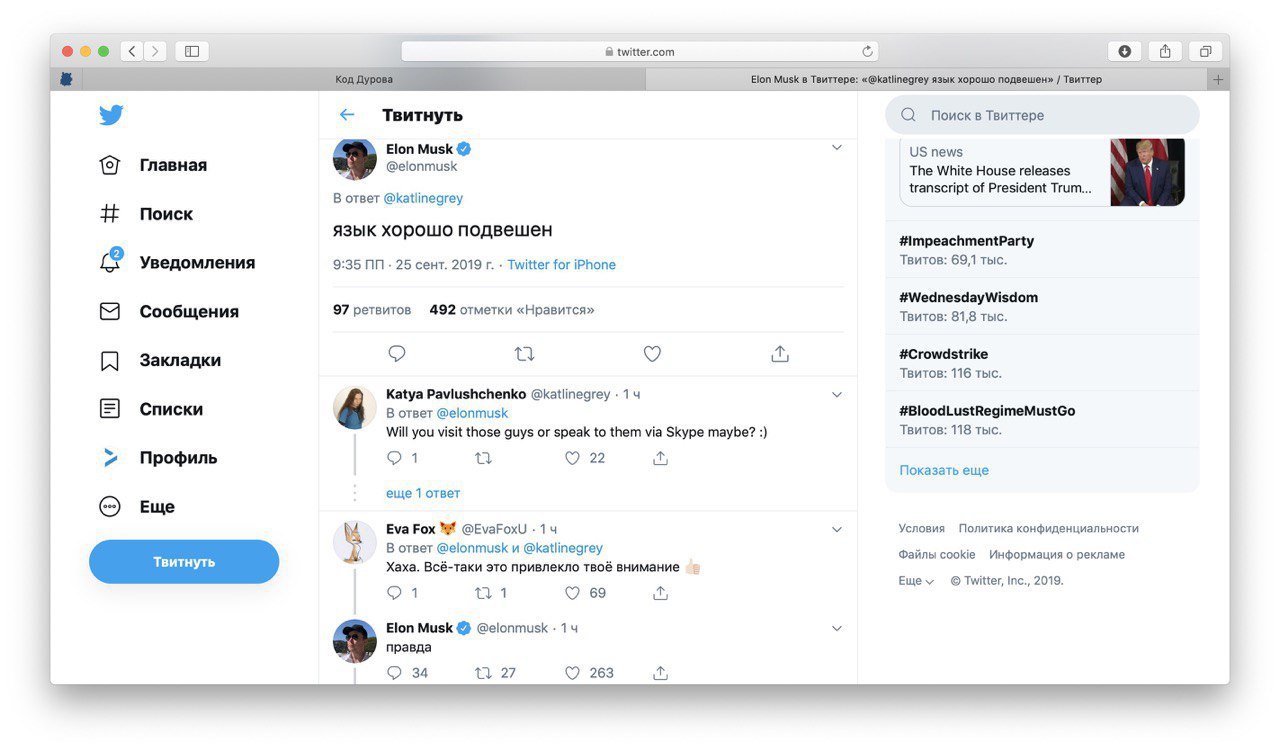1280x751 pixels.
Task: Add a new Safari tab
Action: [x=1218, y=79]
